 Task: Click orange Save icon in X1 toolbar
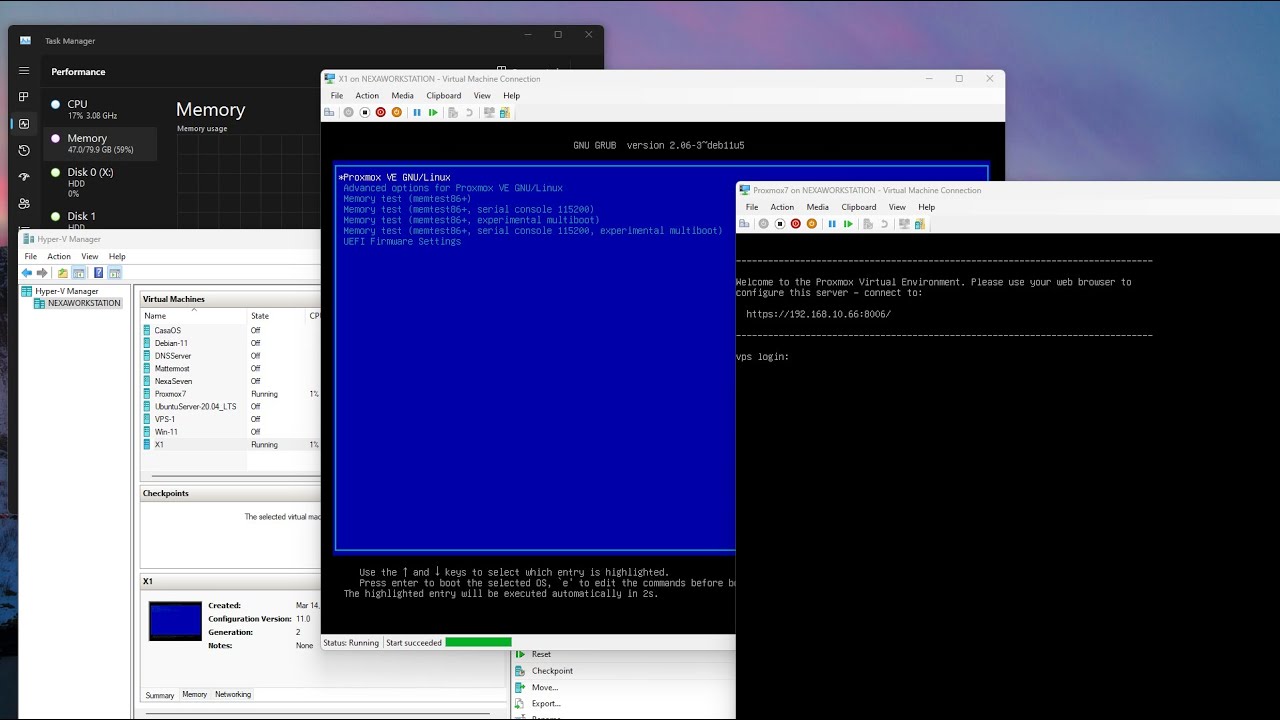coord(397,112)
